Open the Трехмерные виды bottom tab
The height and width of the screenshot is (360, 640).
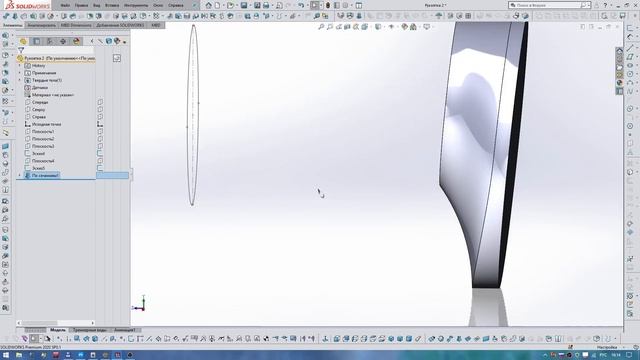pos(89,330)
